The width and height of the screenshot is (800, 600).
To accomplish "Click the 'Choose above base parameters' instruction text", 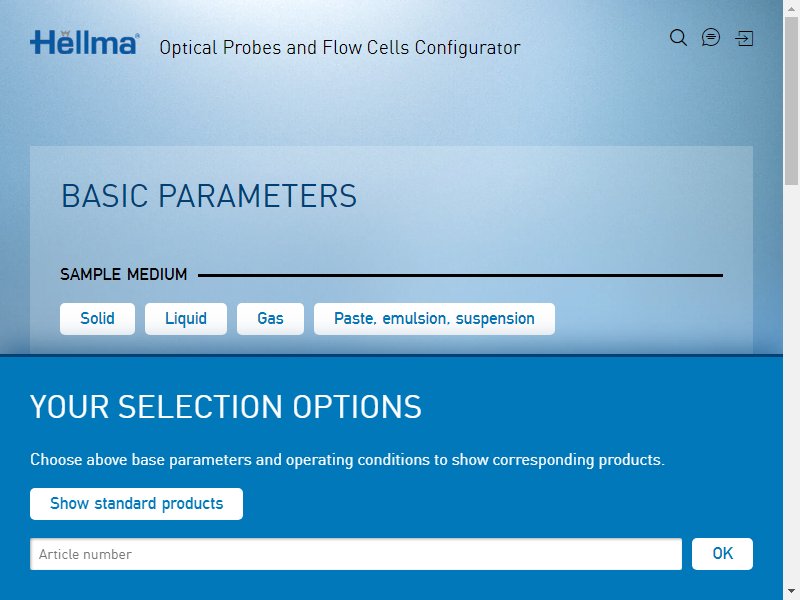I will click(x=347, y=460).
